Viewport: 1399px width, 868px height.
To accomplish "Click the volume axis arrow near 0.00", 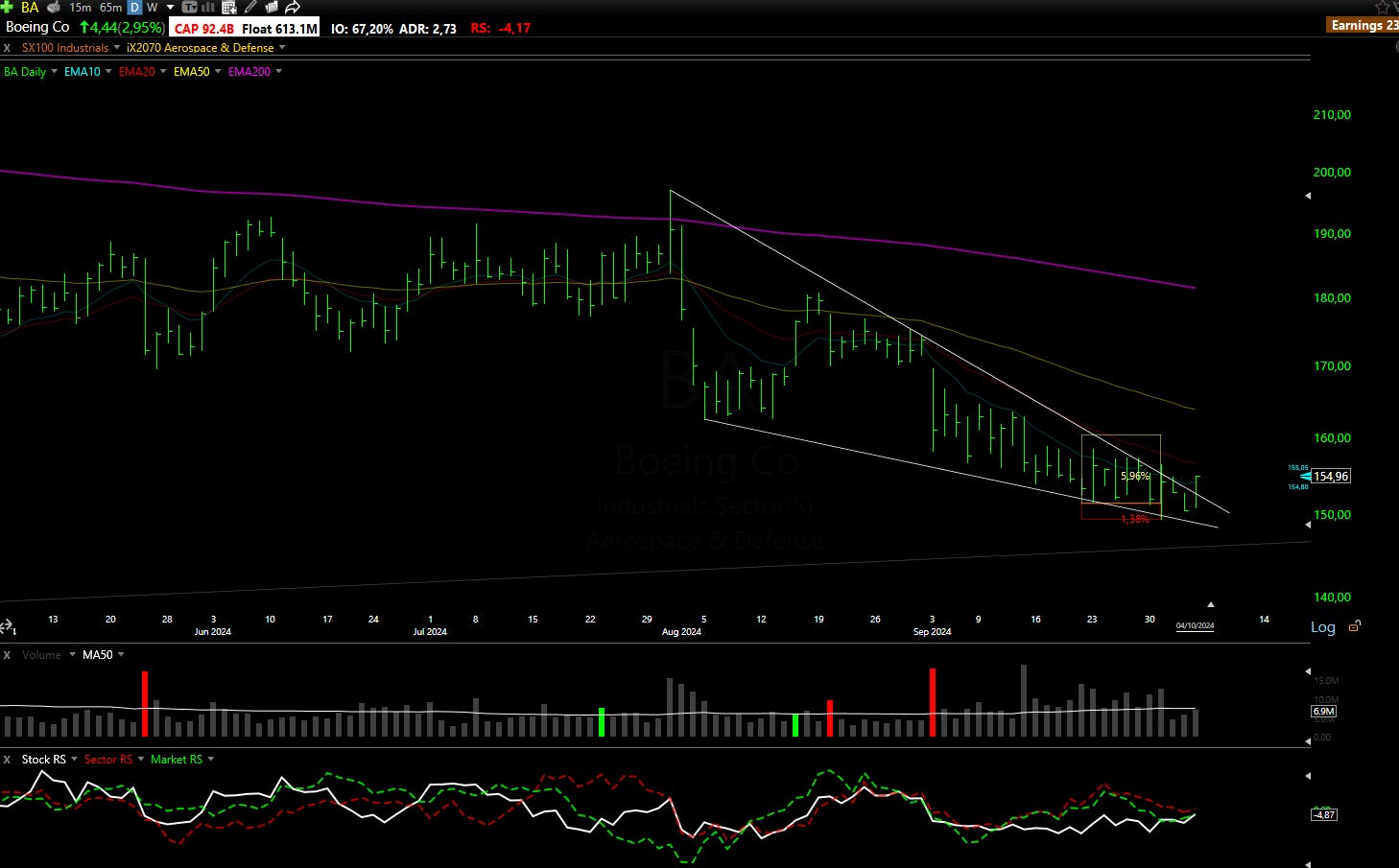I will (1308, 741).
